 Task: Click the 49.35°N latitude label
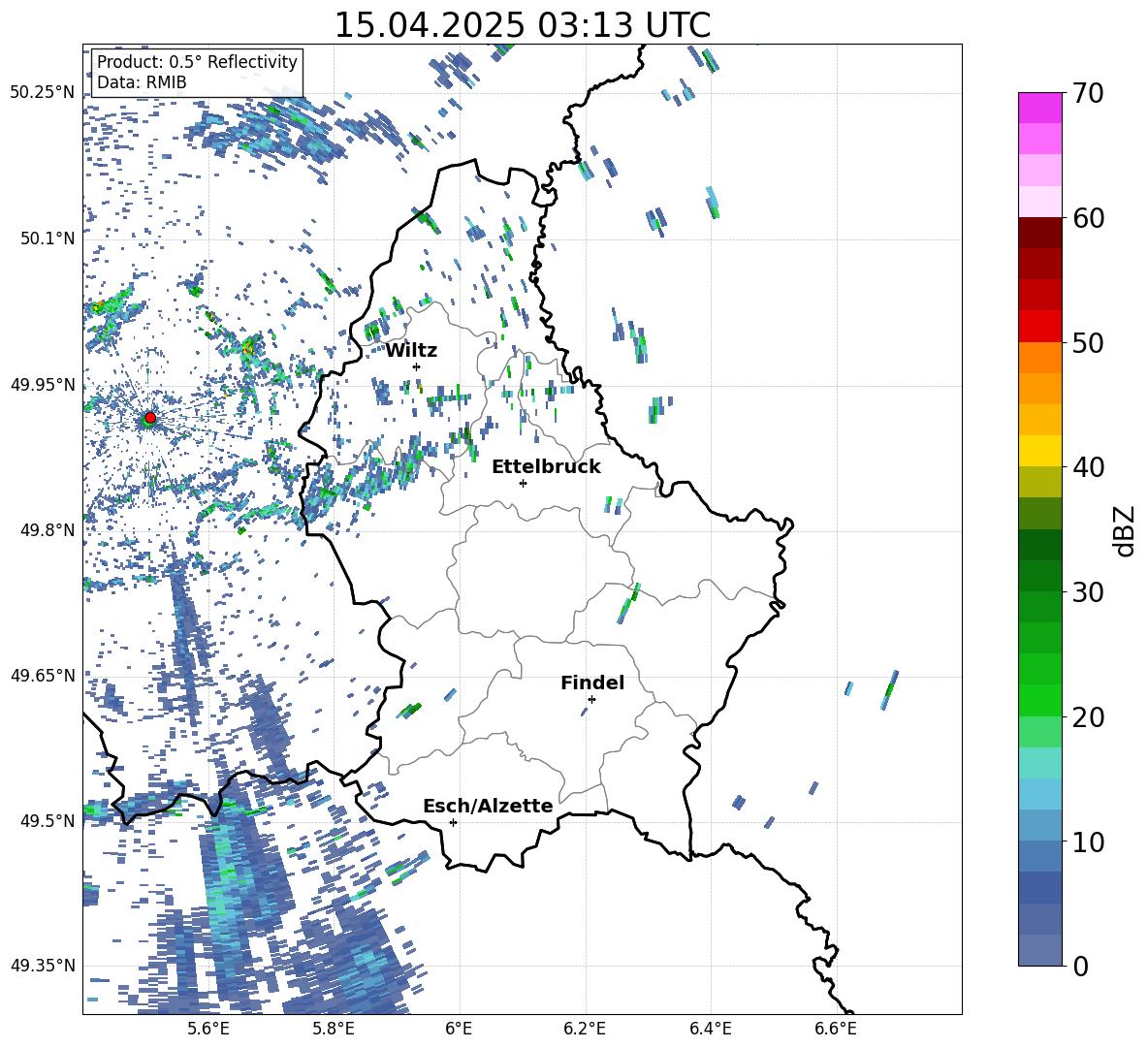(43, 966)
